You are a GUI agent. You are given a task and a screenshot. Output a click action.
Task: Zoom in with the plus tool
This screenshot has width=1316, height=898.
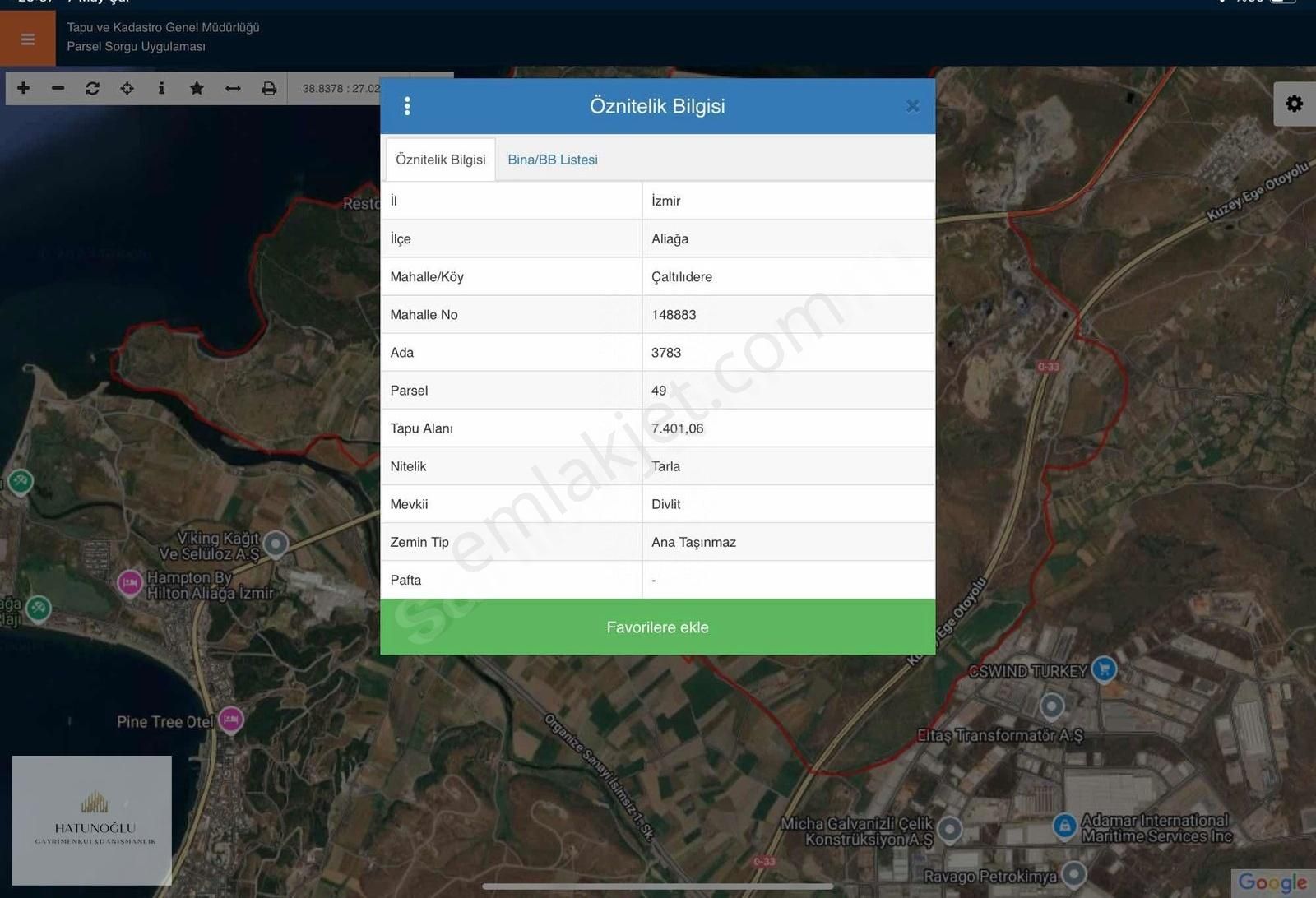click(24, 88)
